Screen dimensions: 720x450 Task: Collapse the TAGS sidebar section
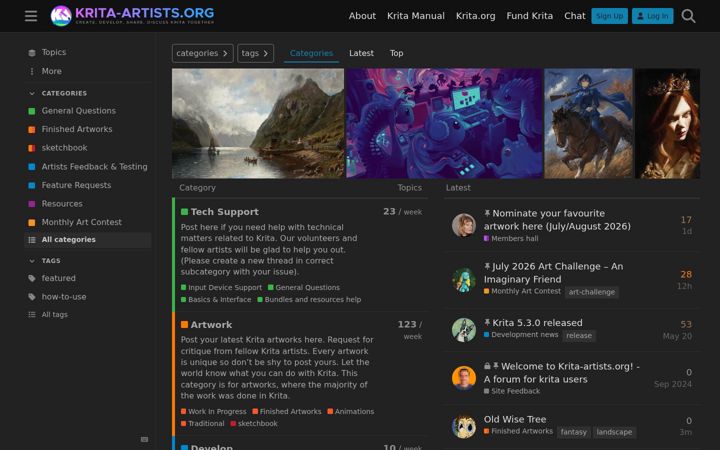tap(45, 261)
